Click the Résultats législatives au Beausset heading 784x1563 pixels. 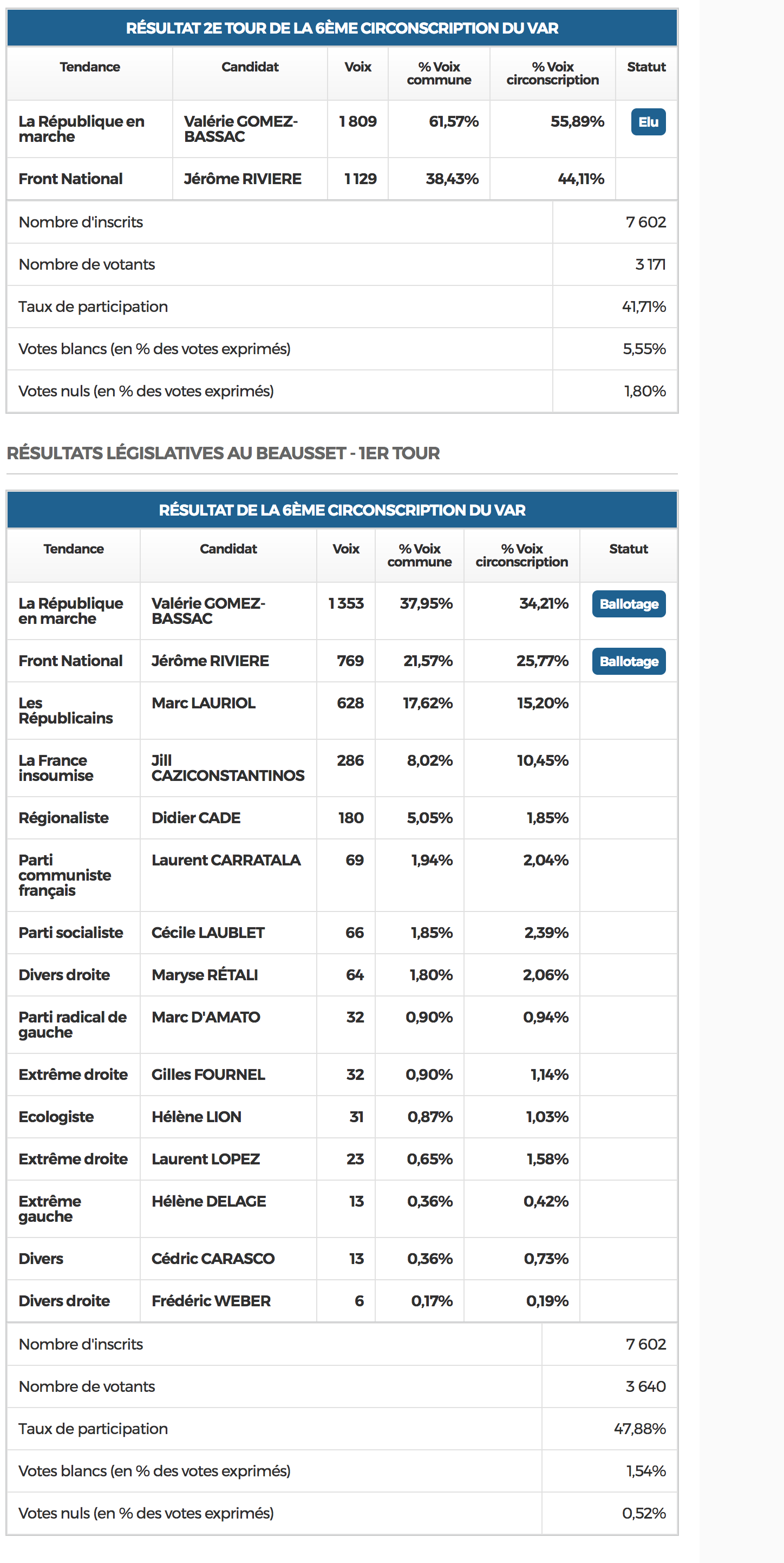pos(223,453)
